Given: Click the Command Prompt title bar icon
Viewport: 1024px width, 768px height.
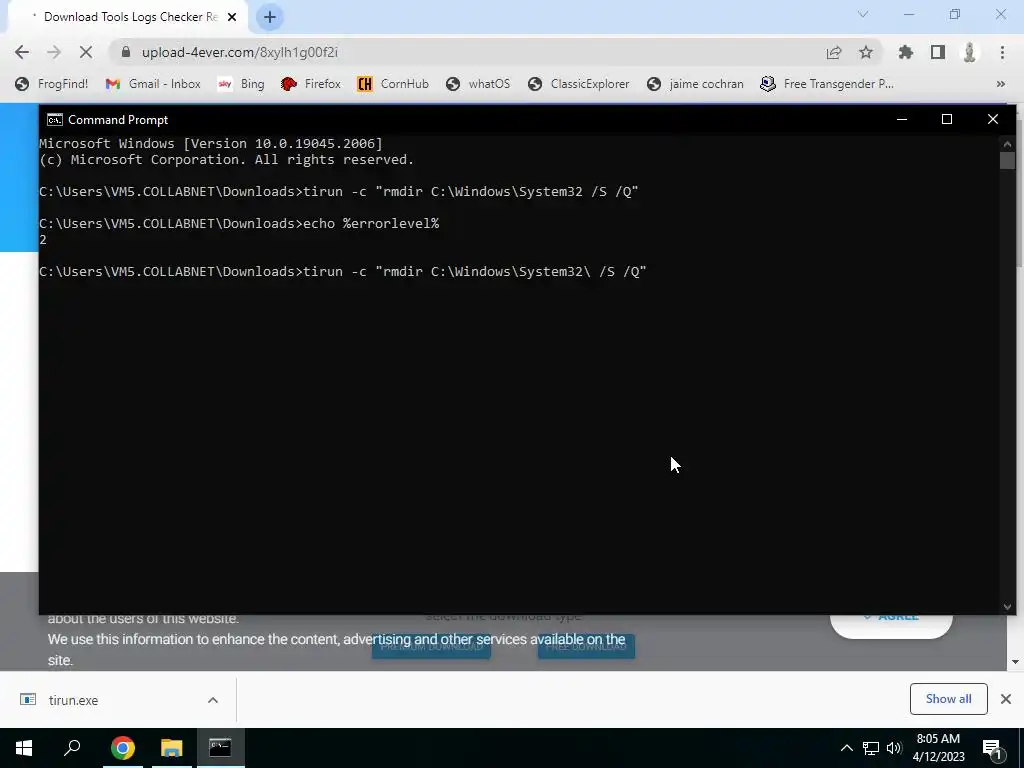Looking at the screenshot, I should point(55,120).
